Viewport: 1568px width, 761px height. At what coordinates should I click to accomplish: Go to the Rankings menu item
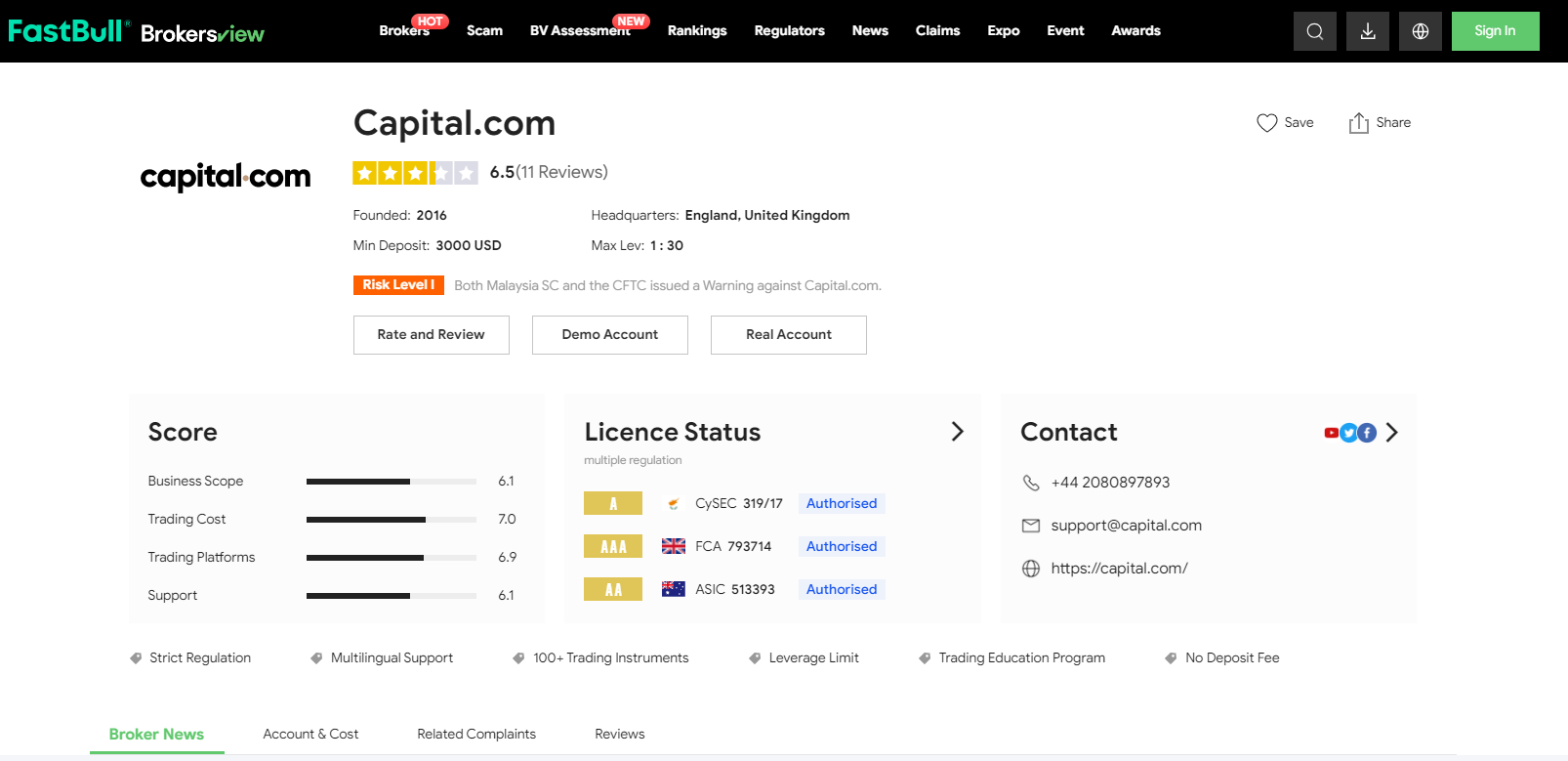point(697,30)
